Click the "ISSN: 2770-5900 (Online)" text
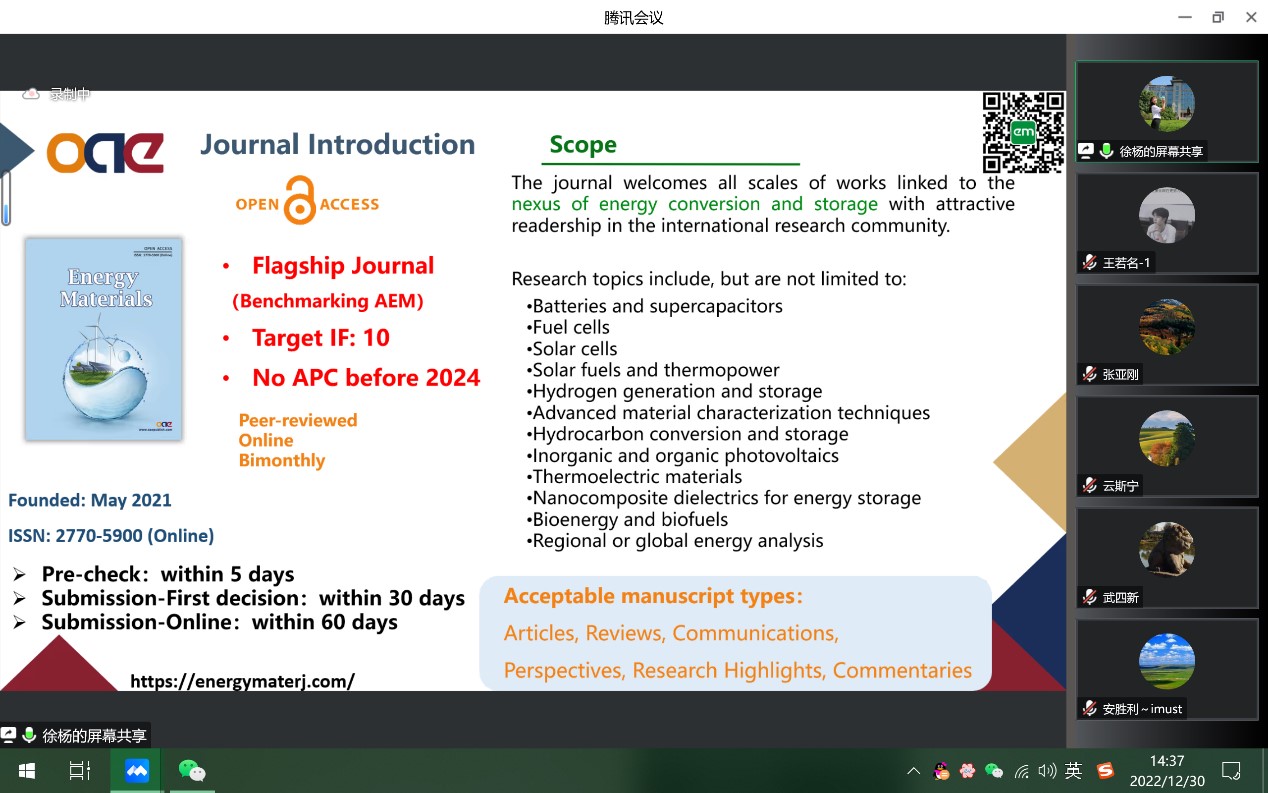Image resolution: width=1268 pixels, height=793 pixels. coord(111,536)
